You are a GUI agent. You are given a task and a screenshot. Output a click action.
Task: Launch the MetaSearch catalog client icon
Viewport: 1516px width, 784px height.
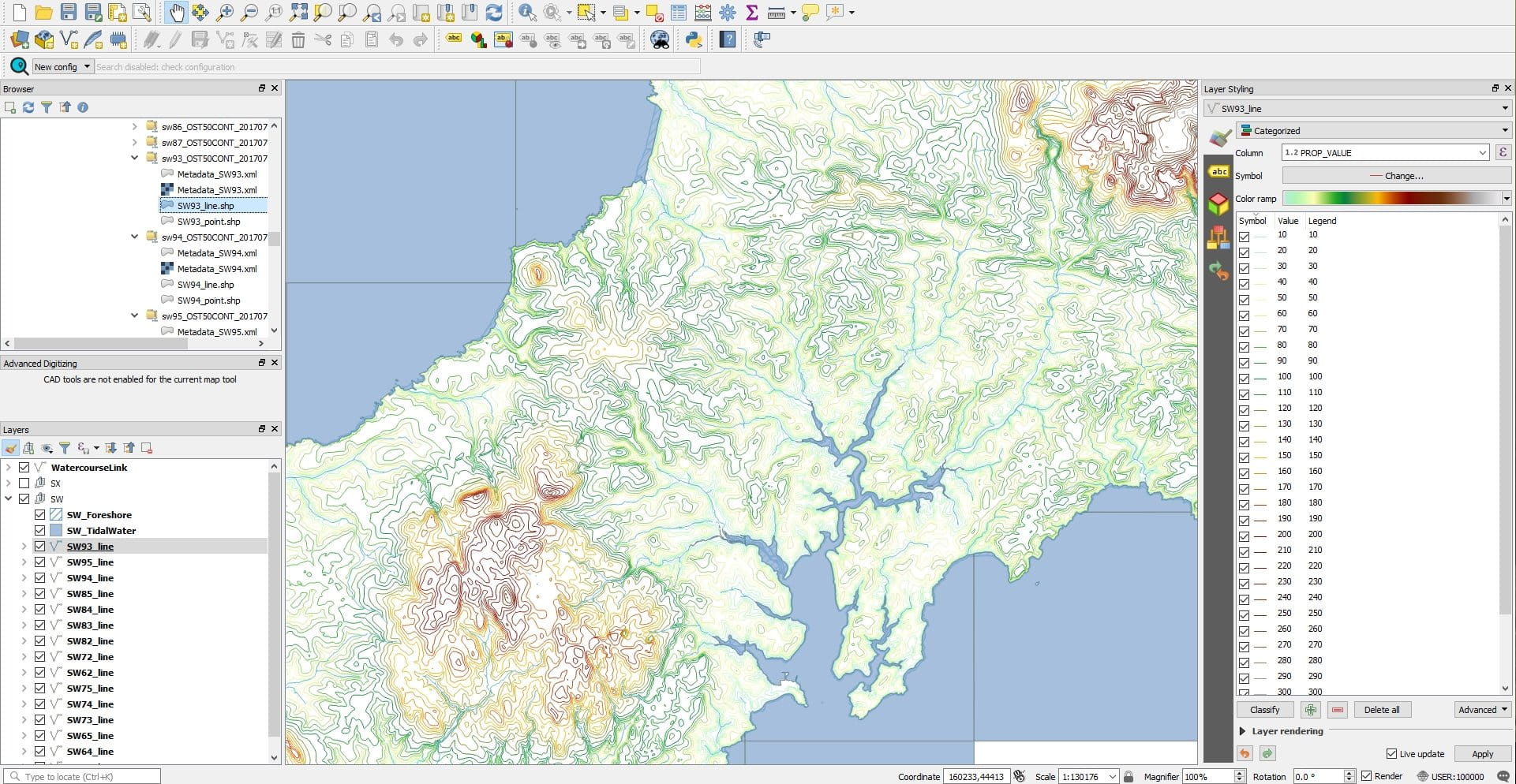pyautogui.click(x=660, y=39)
